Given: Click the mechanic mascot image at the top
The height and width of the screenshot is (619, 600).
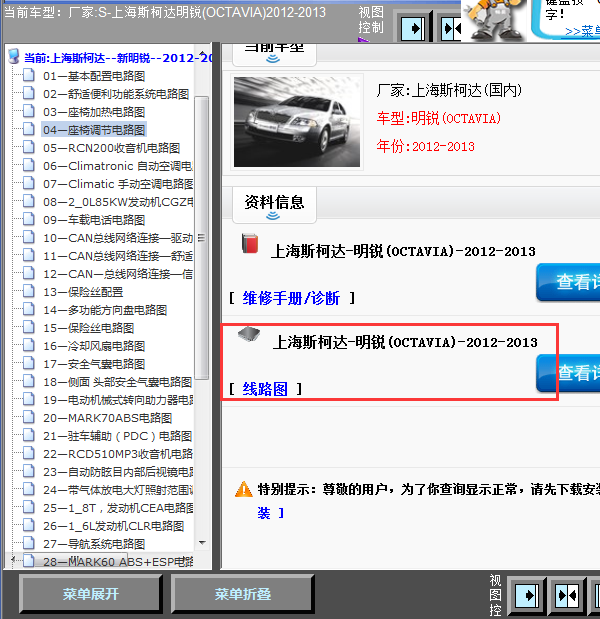Looking at the screenshot, I should [493, 20].
